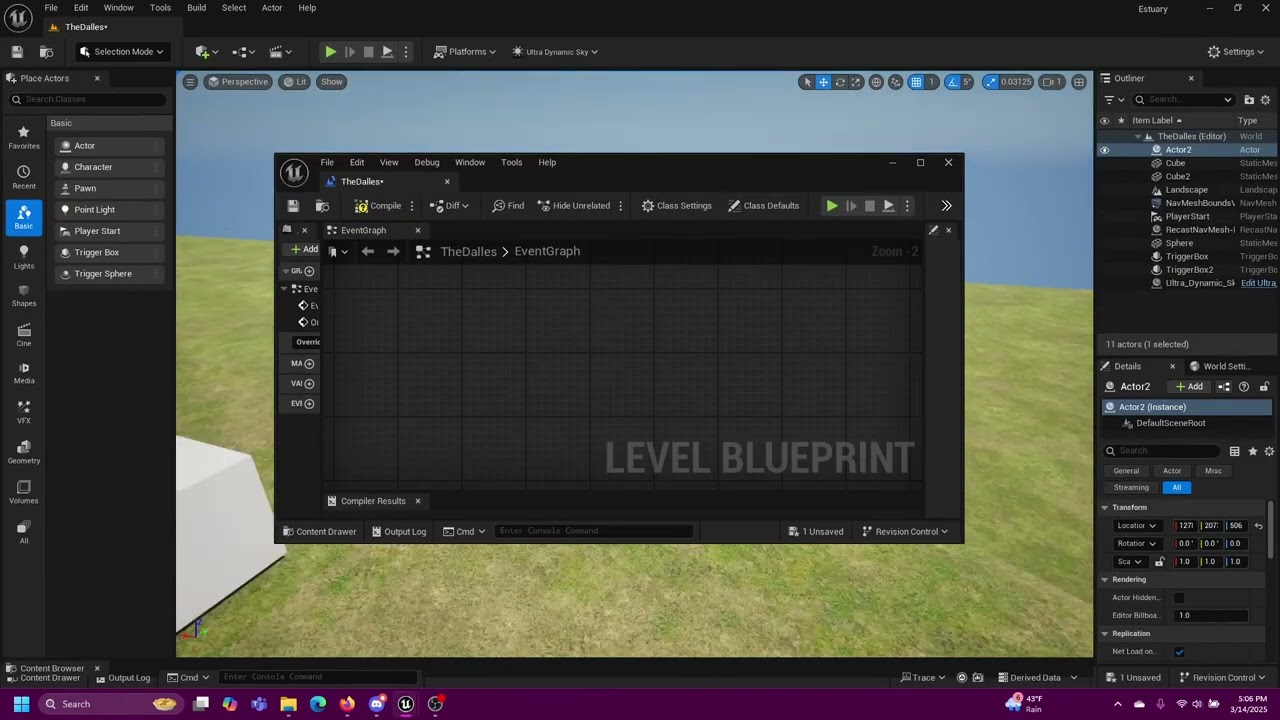Toggle scale snapping in the viewport toolbar
This screenshot has height=720, width=1280.
pos(990,82)
